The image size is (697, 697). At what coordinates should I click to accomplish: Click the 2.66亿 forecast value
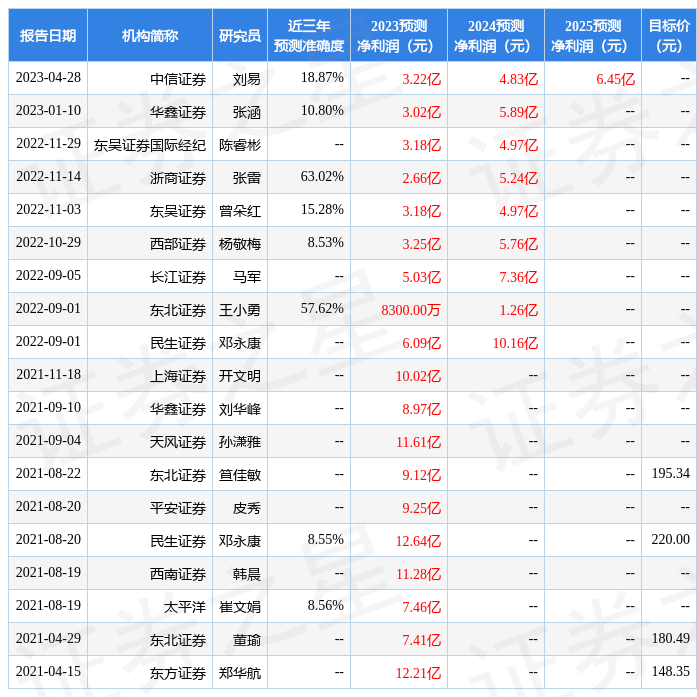422,178
